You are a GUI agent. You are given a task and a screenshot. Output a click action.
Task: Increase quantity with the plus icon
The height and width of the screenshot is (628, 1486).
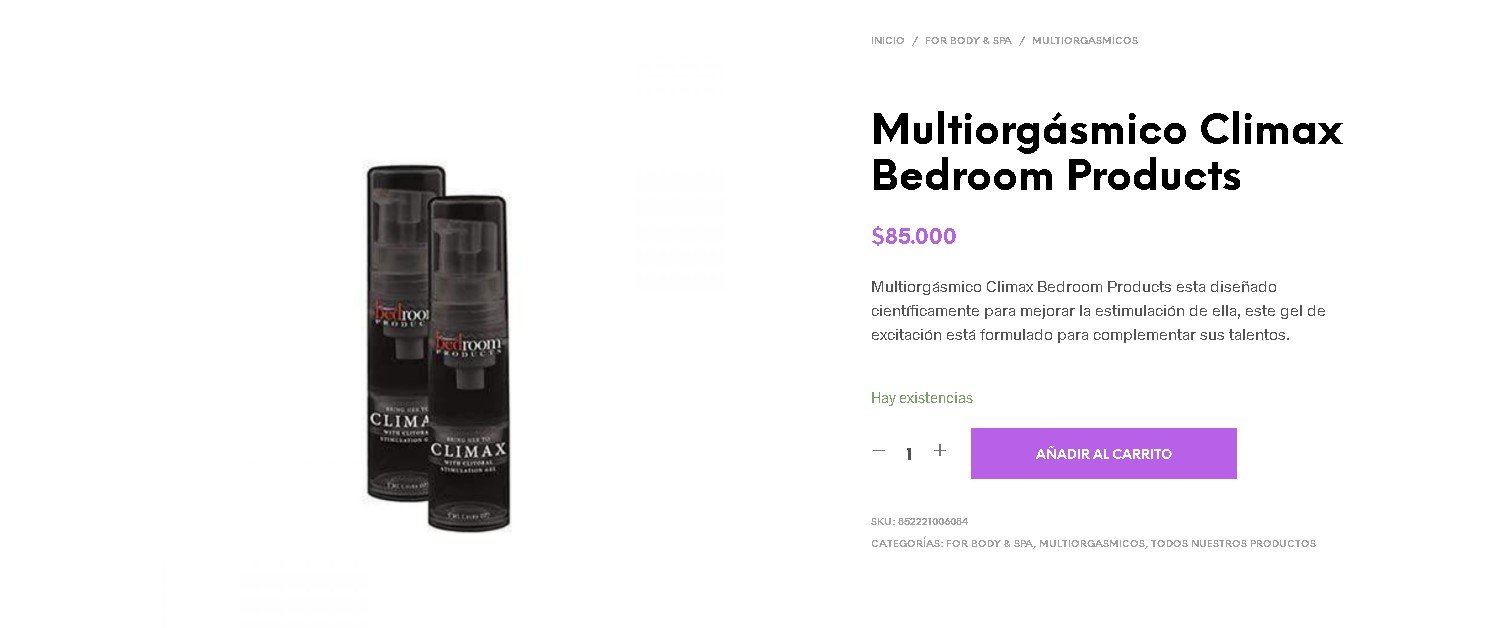[940, 451]
